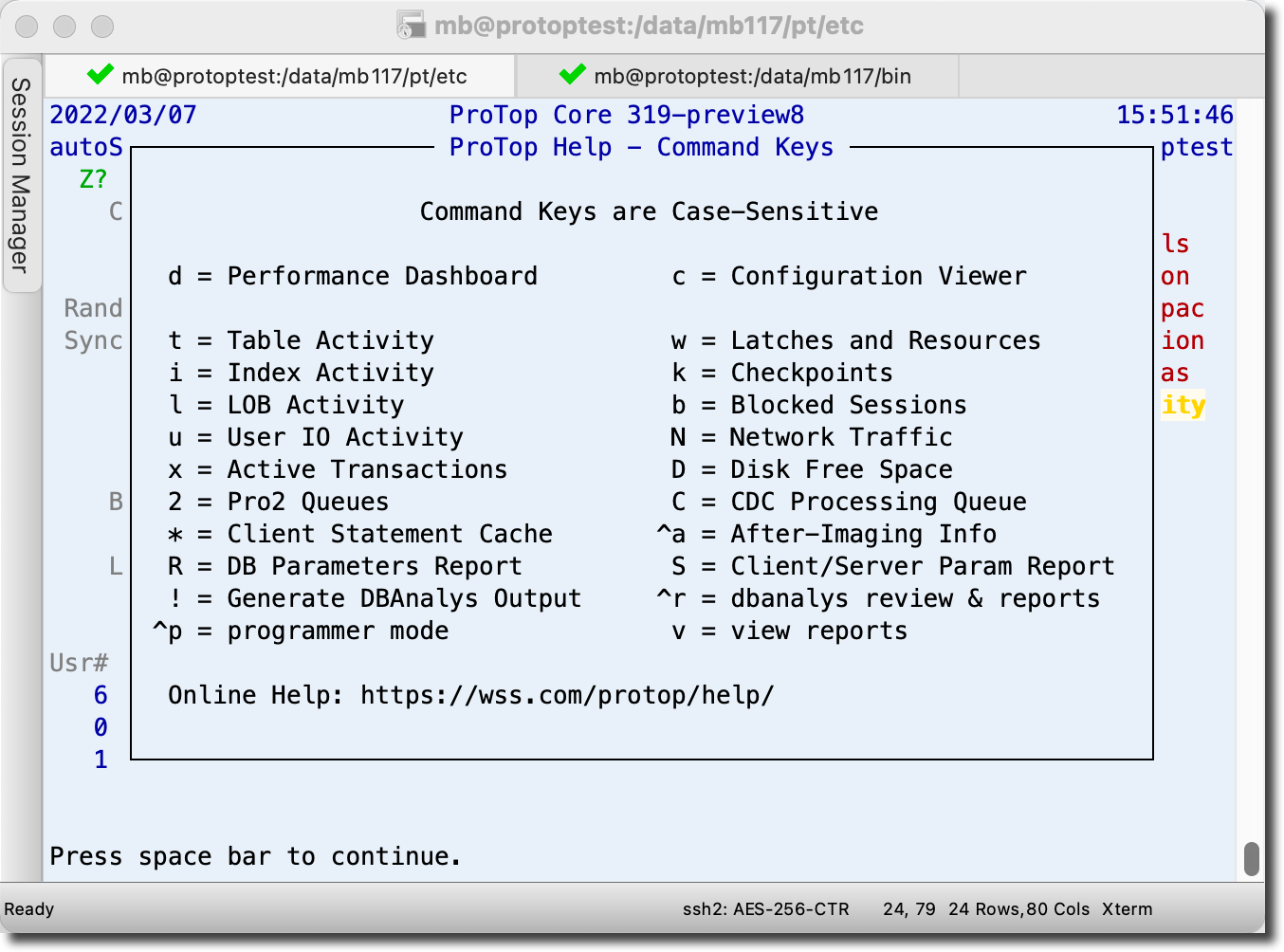Click the 'autoS' text at left
The image size is (1284, 952).
coord(86,148)
